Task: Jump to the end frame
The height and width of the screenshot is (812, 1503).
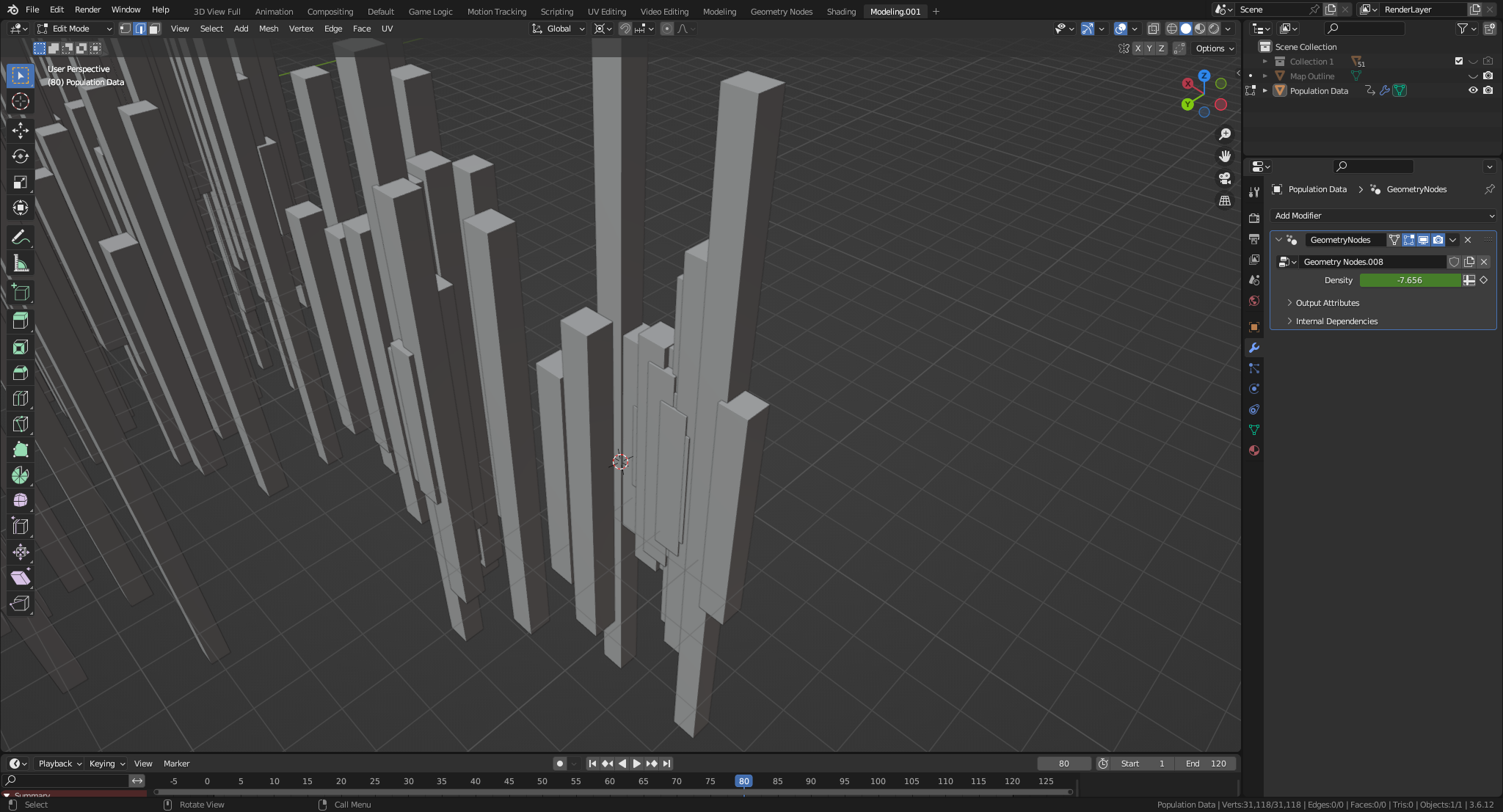Action: (x=666, y=764)
